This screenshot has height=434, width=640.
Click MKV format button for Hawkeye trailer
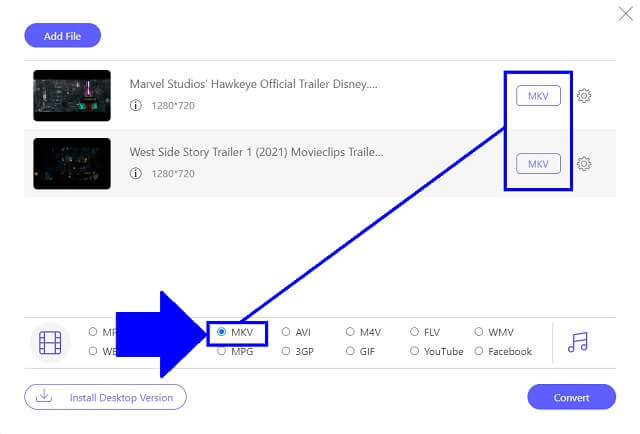tap(538, 96)
